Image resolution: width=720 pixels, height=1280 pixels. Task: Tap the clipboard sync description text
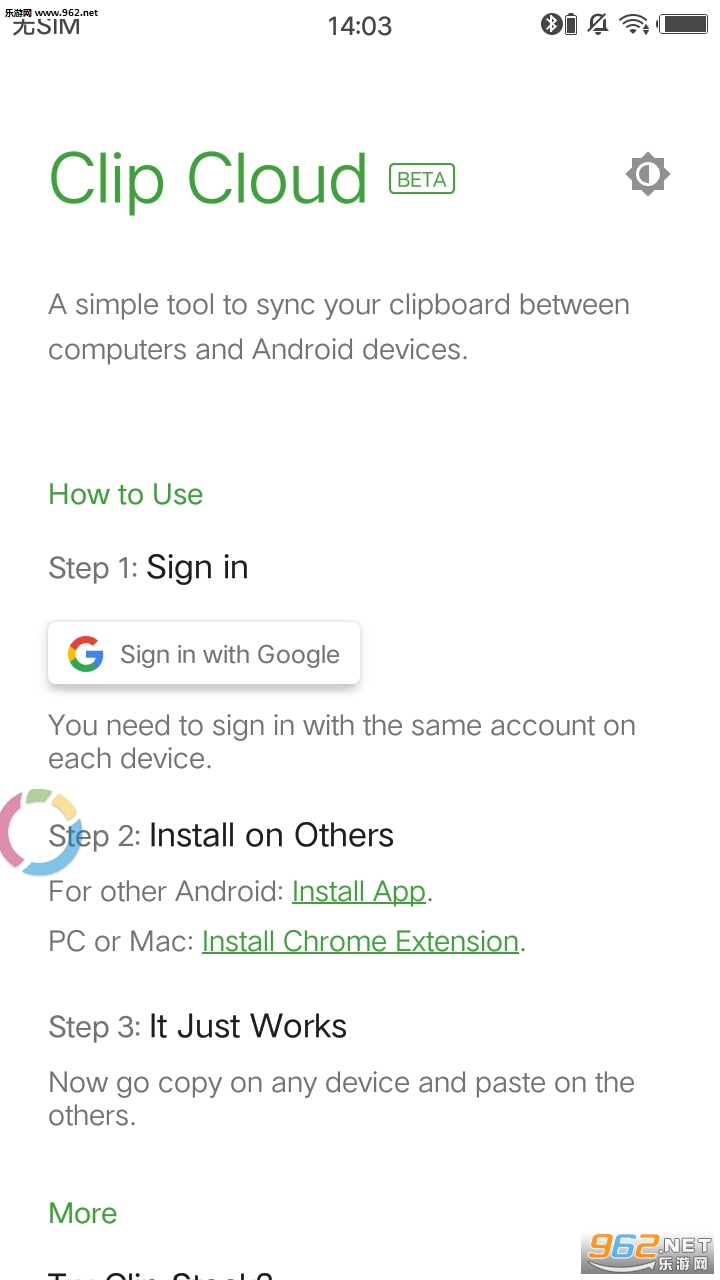[339, 327]
